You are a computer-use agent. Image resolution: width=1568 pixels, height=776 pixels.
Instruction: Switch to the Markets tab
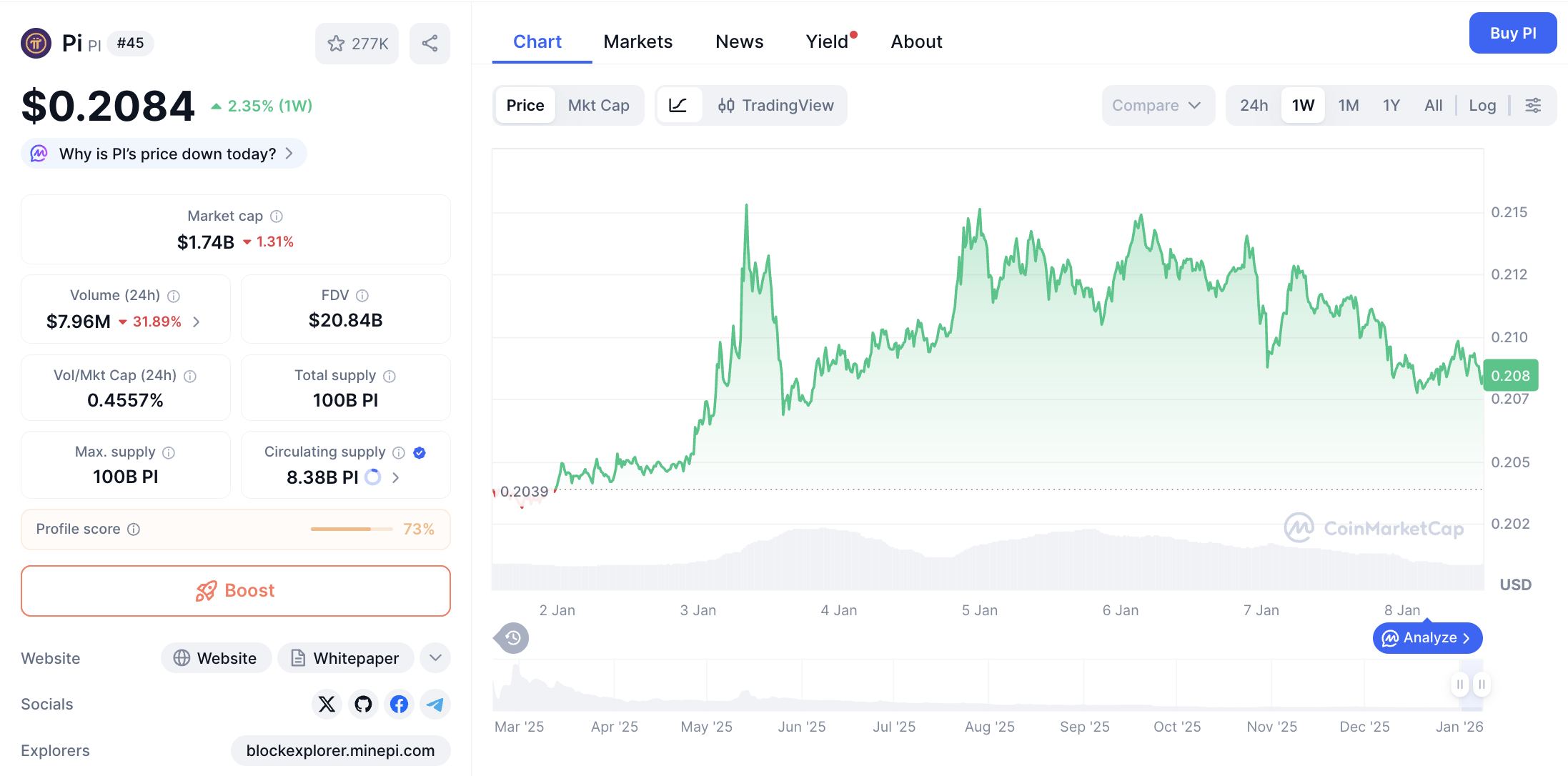click(637, 41)
